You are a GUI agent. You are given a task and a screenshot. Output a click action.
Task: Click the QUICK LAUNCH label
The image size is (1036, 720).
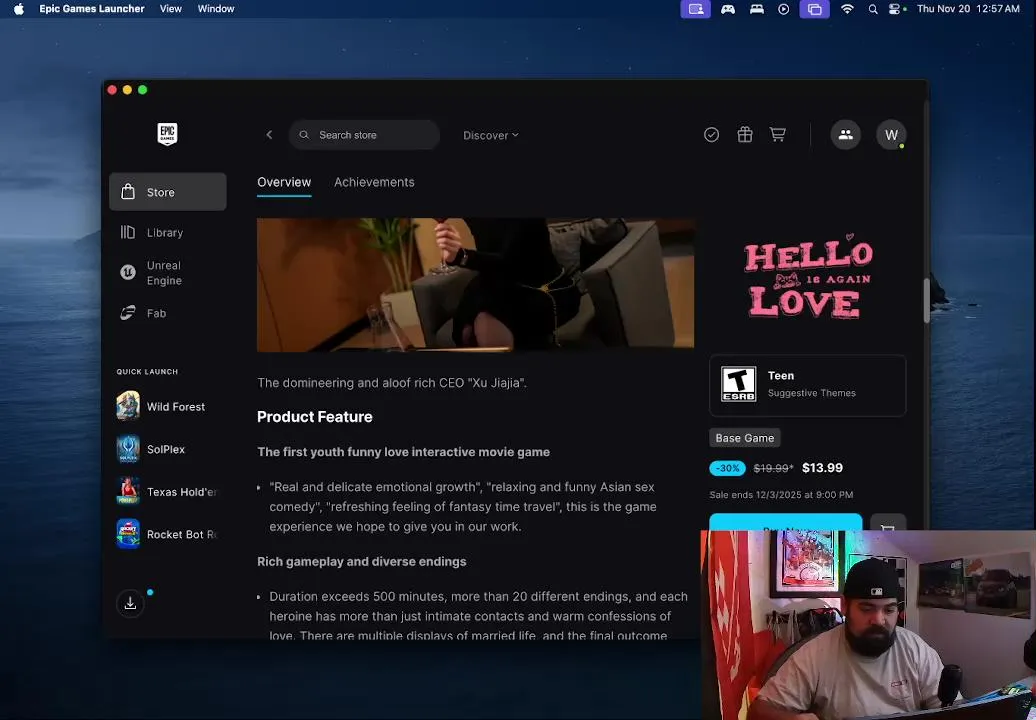[x=147, y=372]
